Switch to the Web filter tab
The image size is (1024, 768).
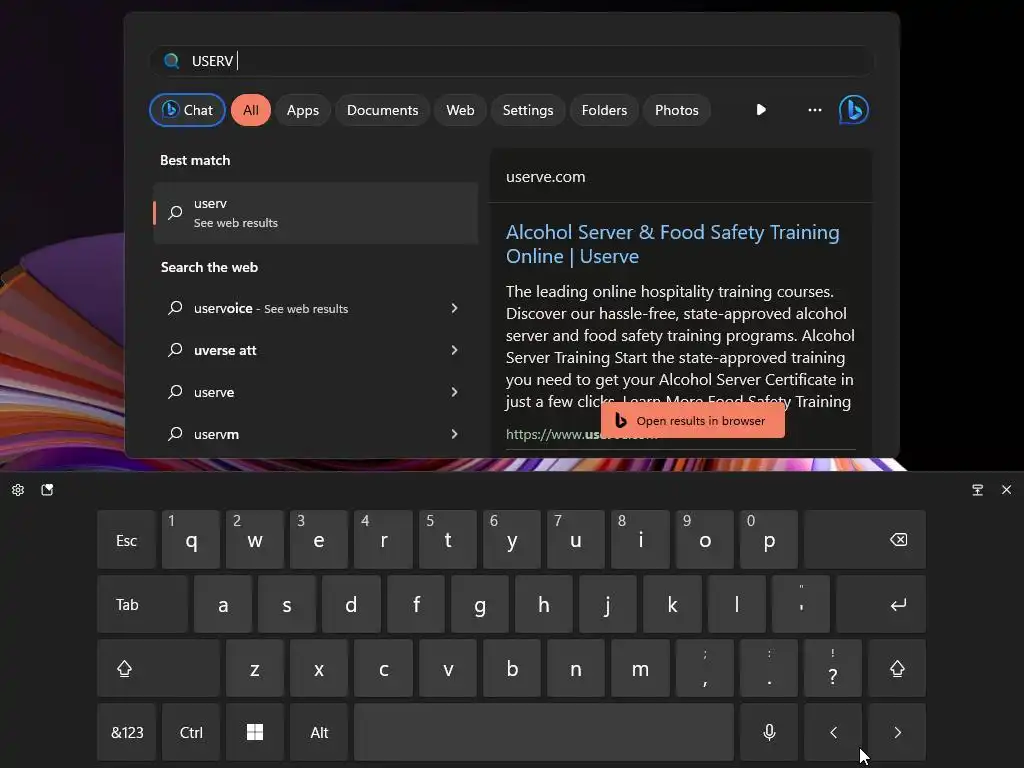pos(460,110)
